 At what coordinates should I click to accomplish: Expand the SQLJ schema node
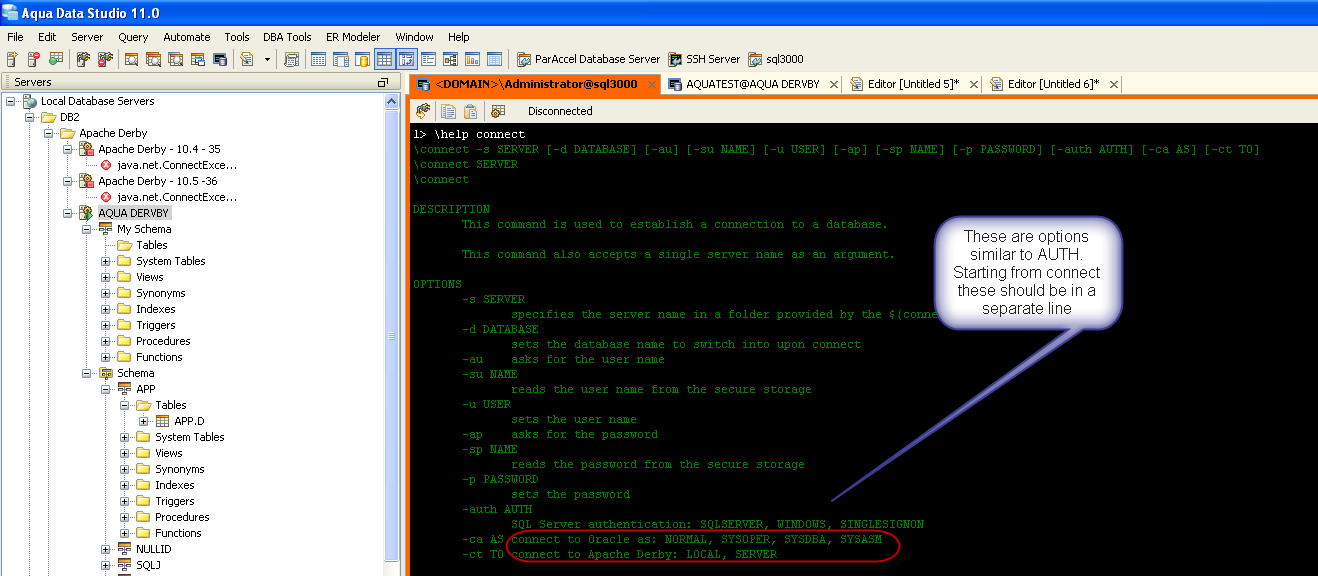click(106, 565)
